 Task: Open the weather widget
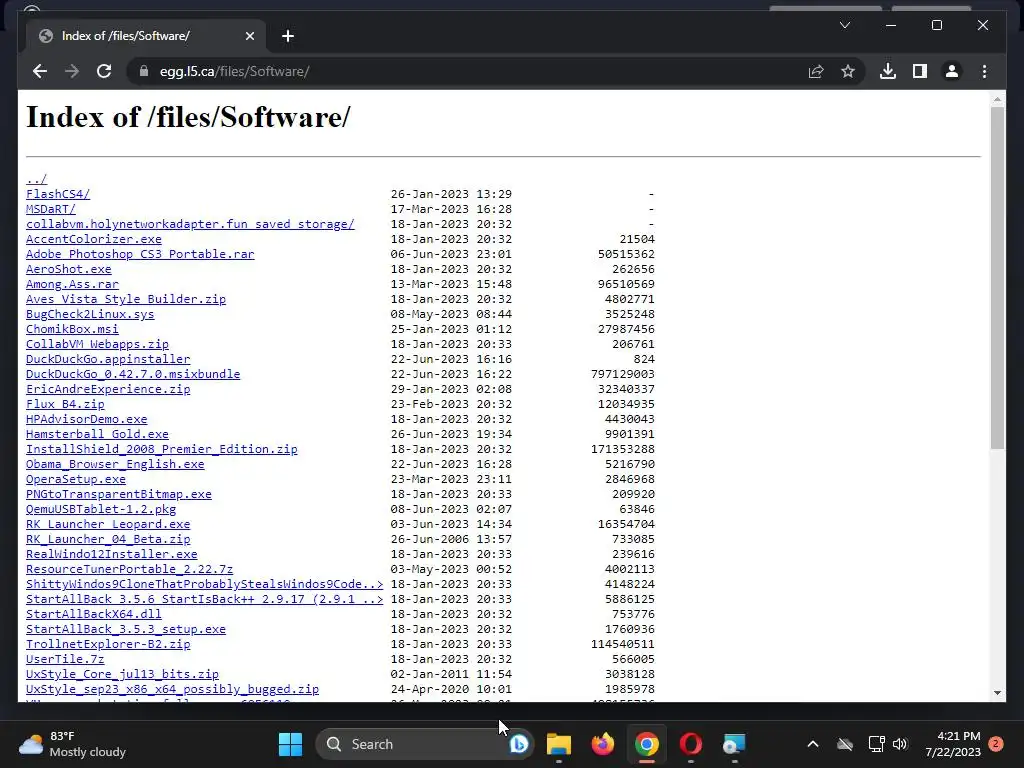click(72, 744)
